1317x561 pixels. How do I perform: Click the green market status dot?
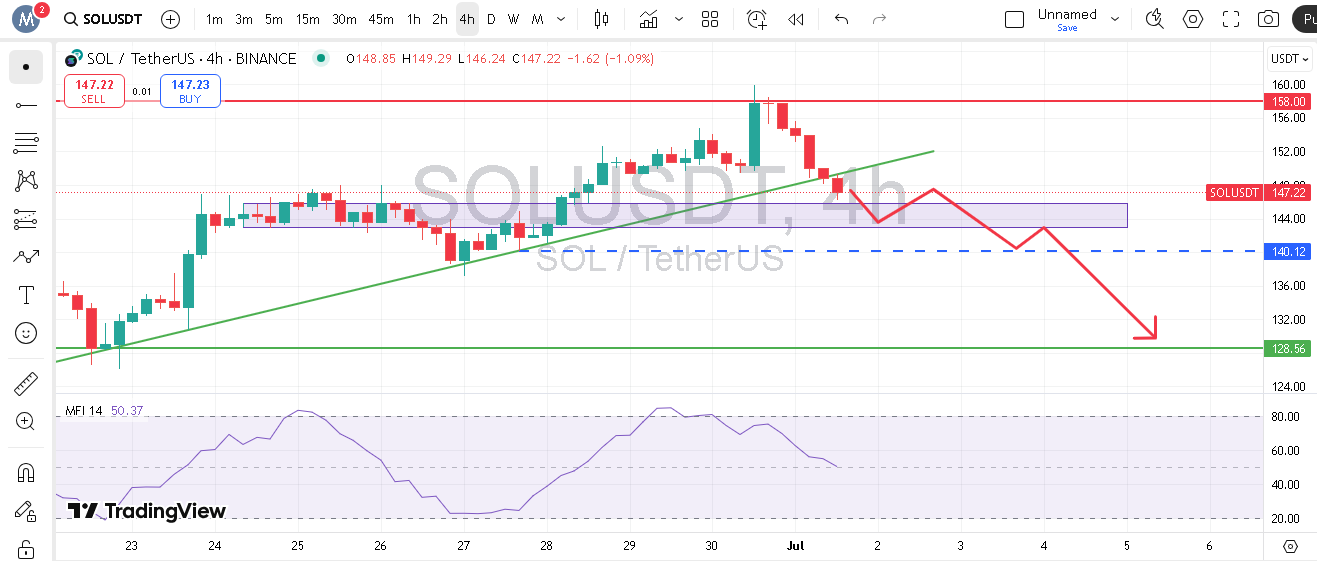pos(320,59)
